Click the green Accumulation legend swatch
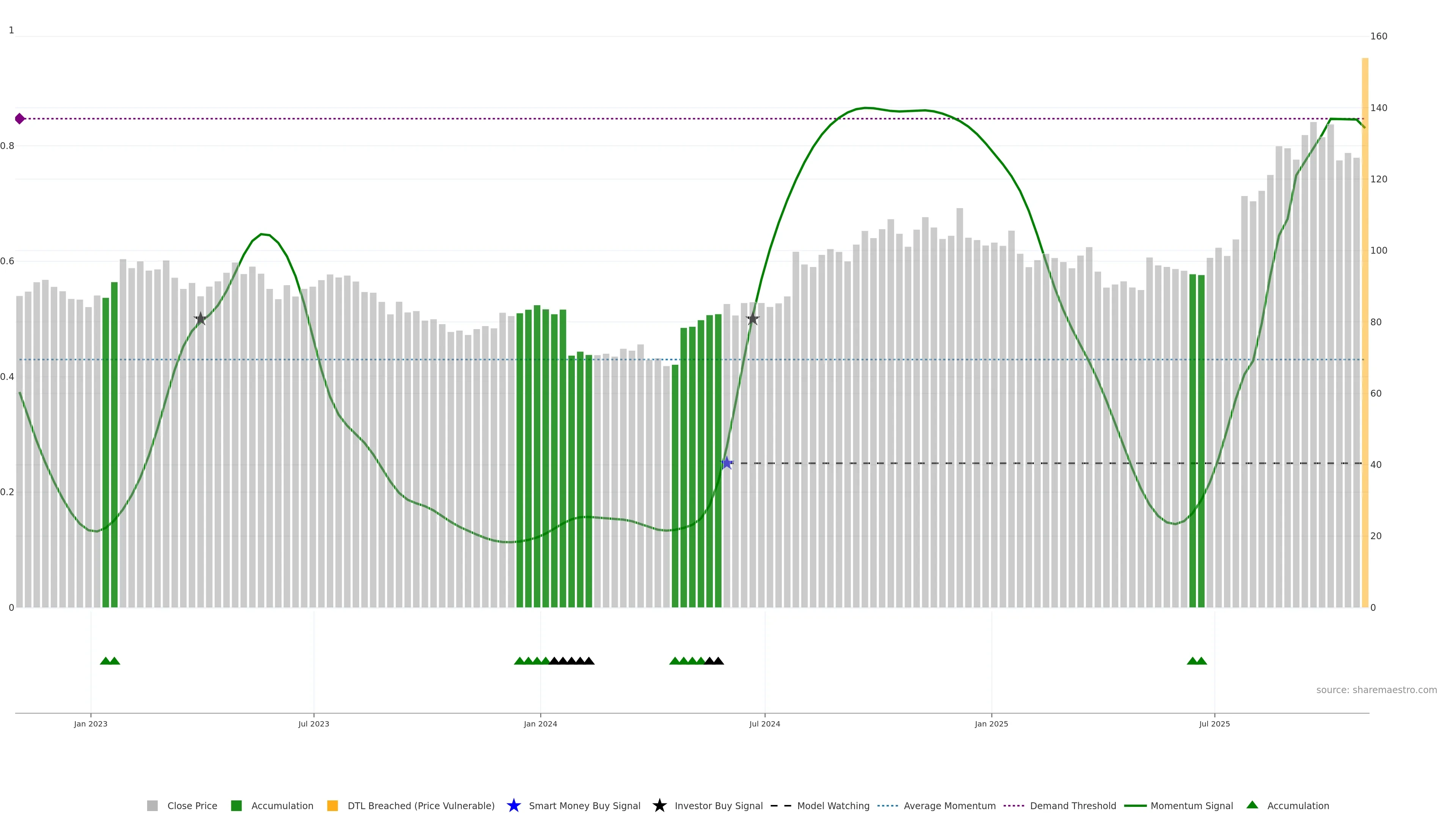The image size is (1456, 819). [x=236, y=805]
